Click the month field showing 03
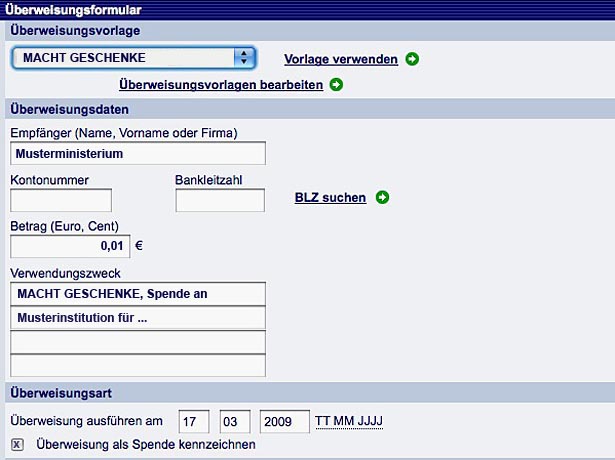Screen dimensions: 615x460 click(x=234, y=422)
